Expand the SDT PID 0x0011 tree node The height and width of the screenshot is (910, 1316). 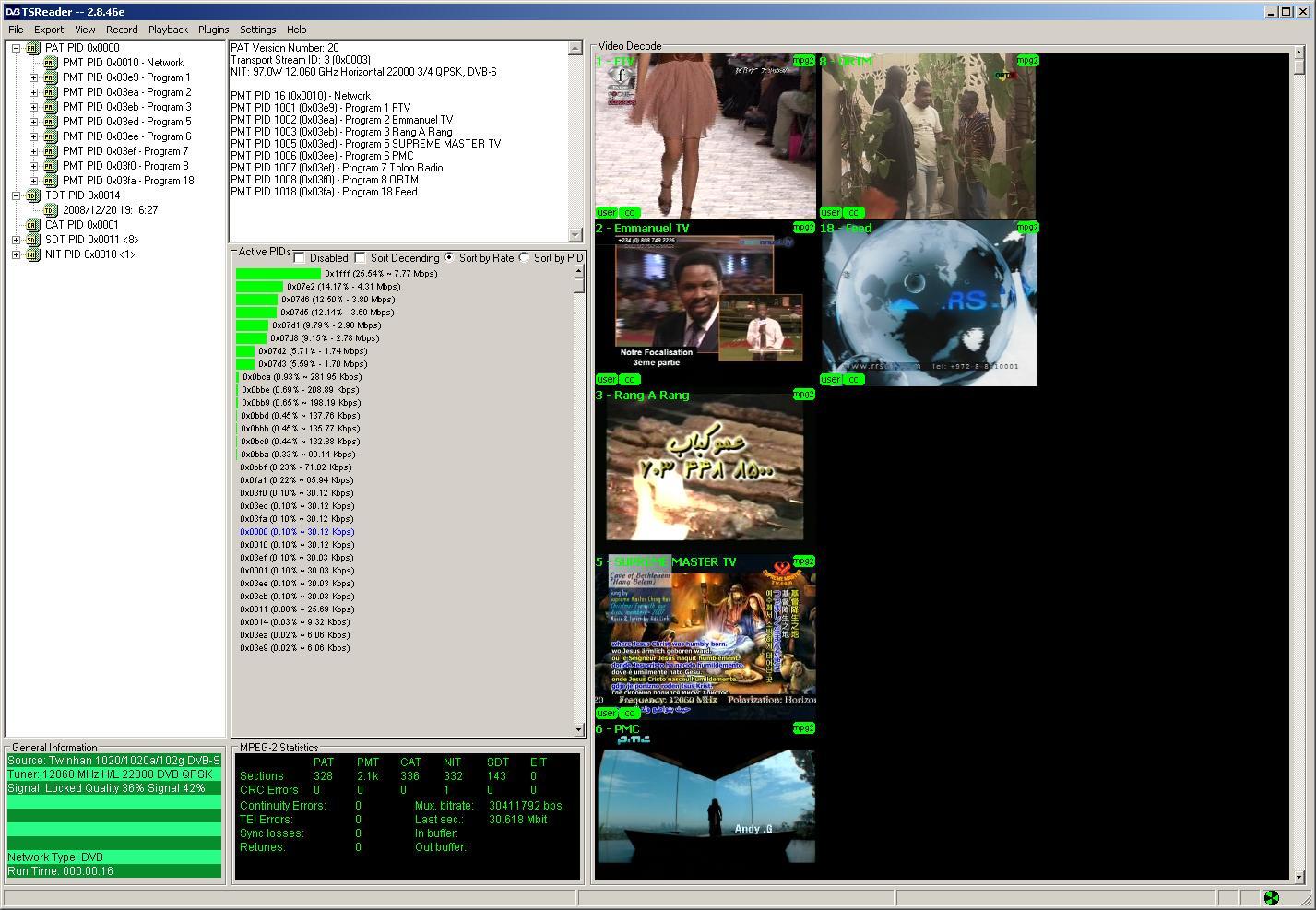coord(17,240)
